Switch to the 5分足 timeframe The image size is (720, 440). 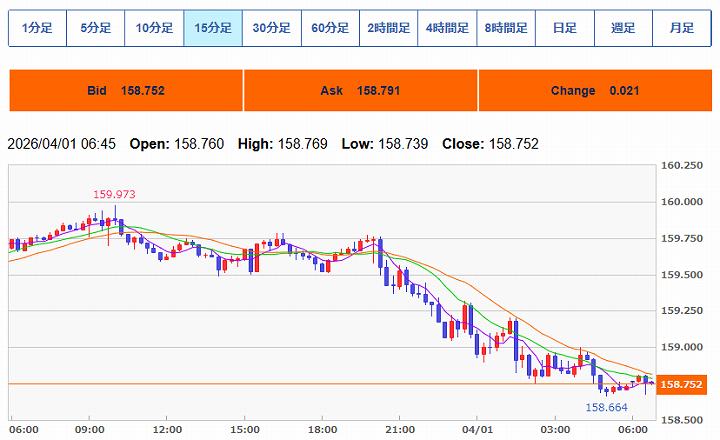[x=96, y=28]
